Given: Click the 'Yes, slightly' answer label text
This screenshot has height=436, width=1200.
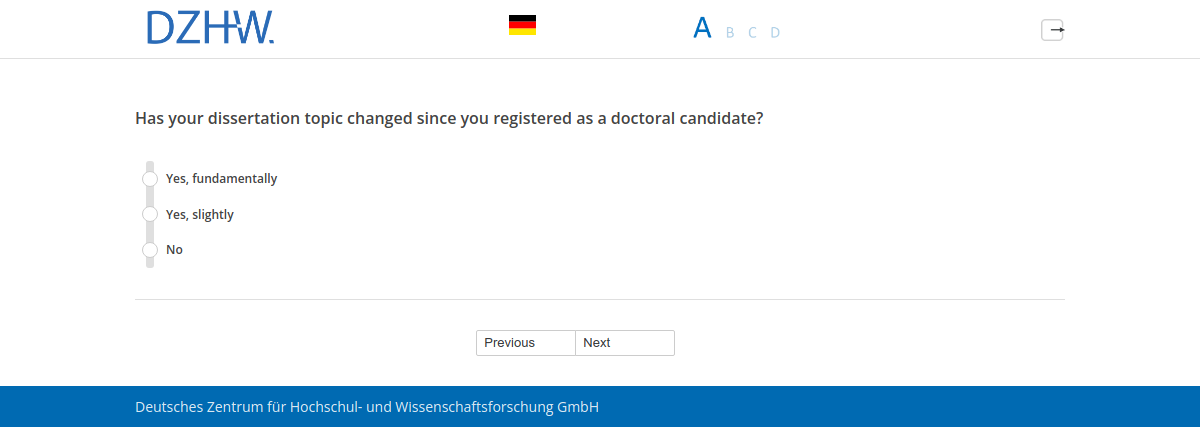Looking at the screenshot, I should coord(200,215).
